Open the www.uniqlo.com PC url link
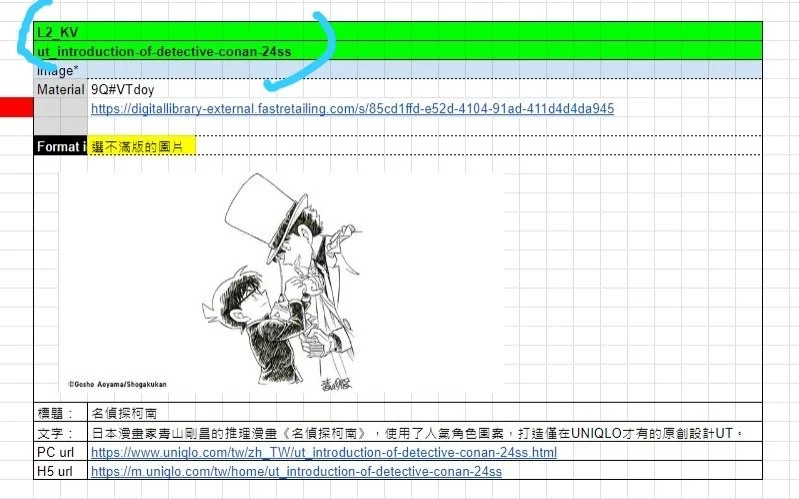This screenshot has height=499, width=799. (x=324, y=452)
